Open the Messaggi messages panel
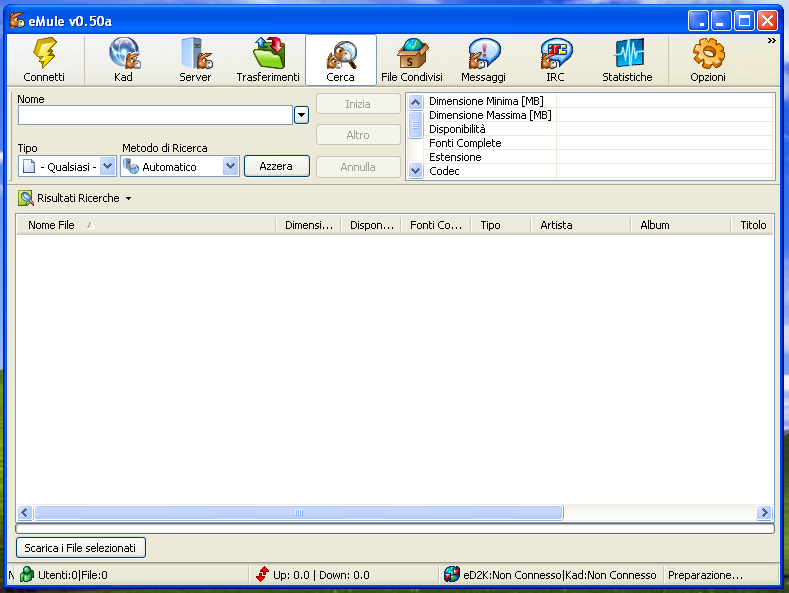This screenshot has height=593, width=789. tap(483, 55)
